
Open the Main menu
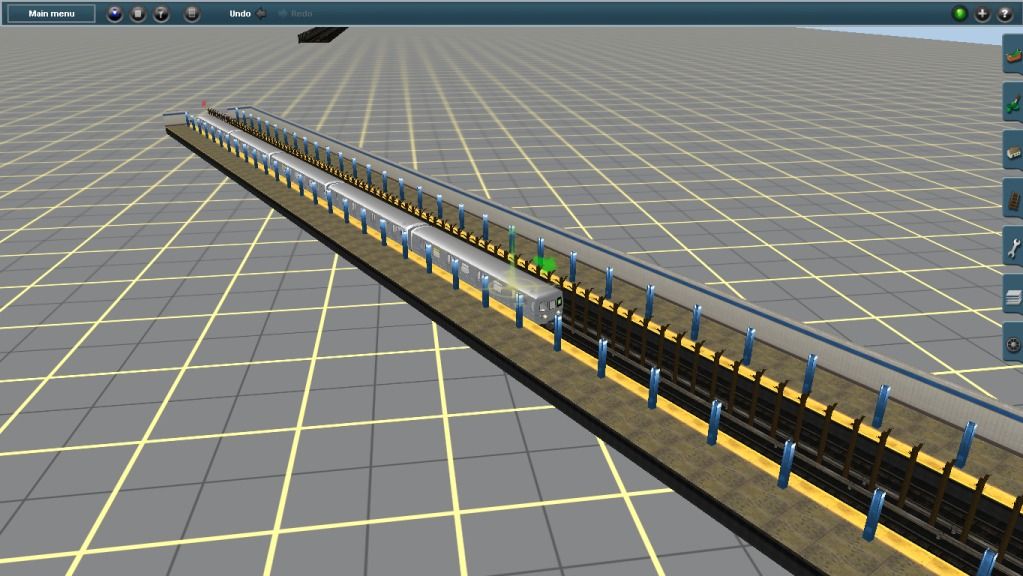[x=52, y=13]
